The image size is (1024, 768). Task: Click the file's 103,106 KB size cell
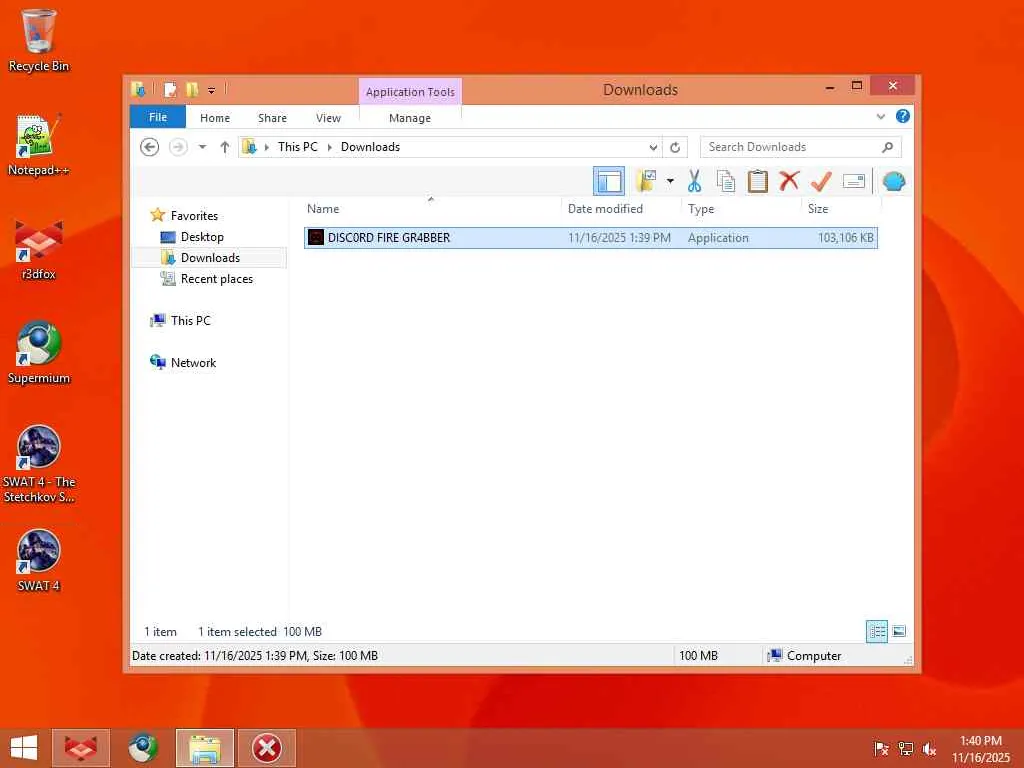pos(845,238)
